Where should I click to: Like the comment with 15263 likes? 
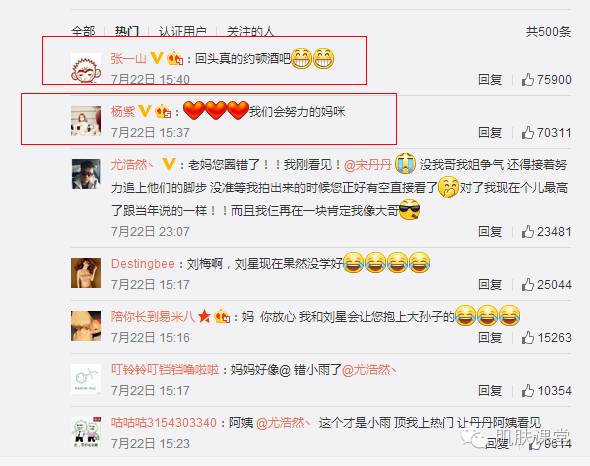528,337
